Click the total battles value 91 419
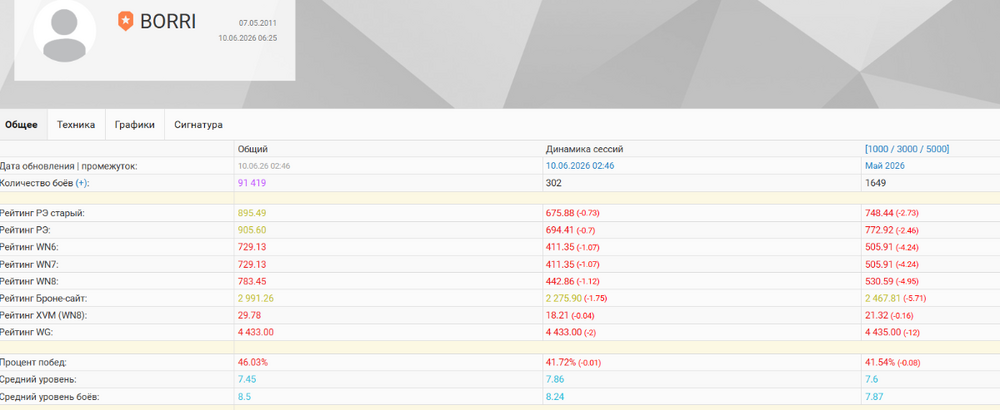 coord(252,183)
